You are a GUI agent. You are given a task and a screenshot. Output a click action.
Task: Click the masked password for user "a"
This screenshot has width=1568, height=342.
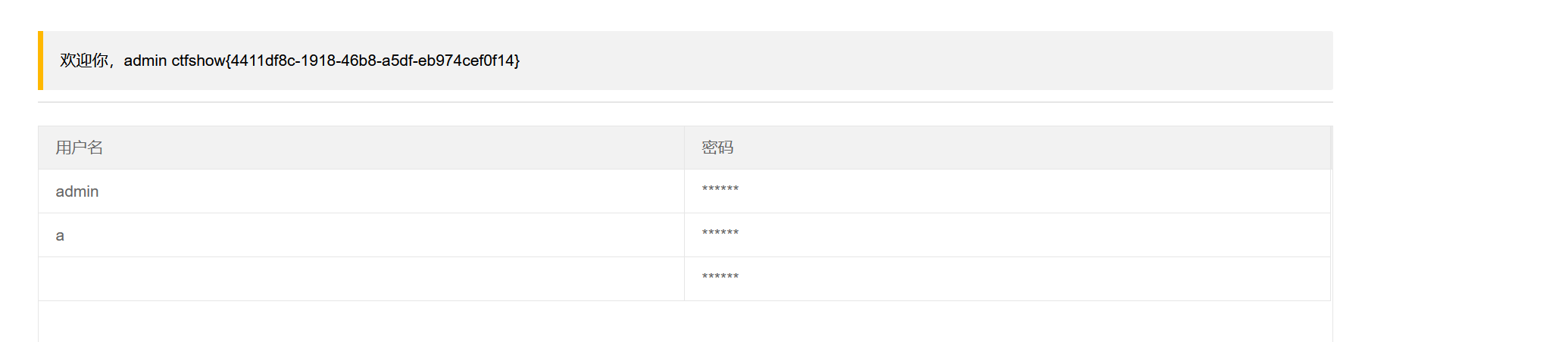(720, 233)
